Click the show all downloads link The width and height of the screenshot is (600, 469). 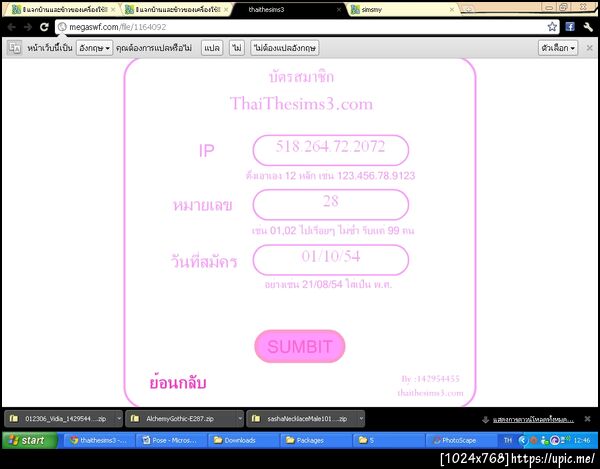pyautogui.click(x=533, y=420)
